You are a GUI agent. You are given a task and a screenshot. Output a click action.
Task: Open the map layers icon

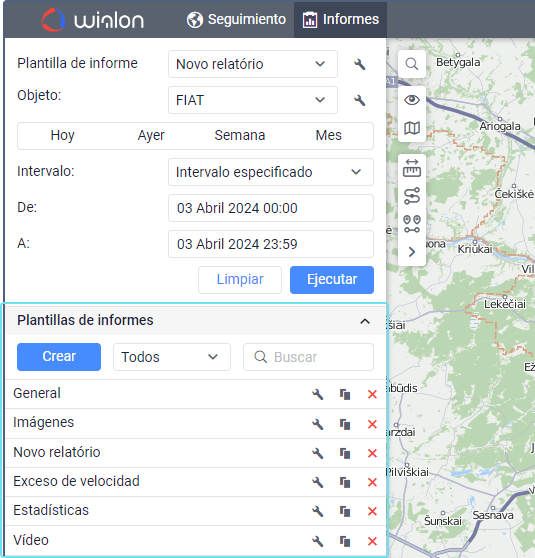[x=412, y=128]
